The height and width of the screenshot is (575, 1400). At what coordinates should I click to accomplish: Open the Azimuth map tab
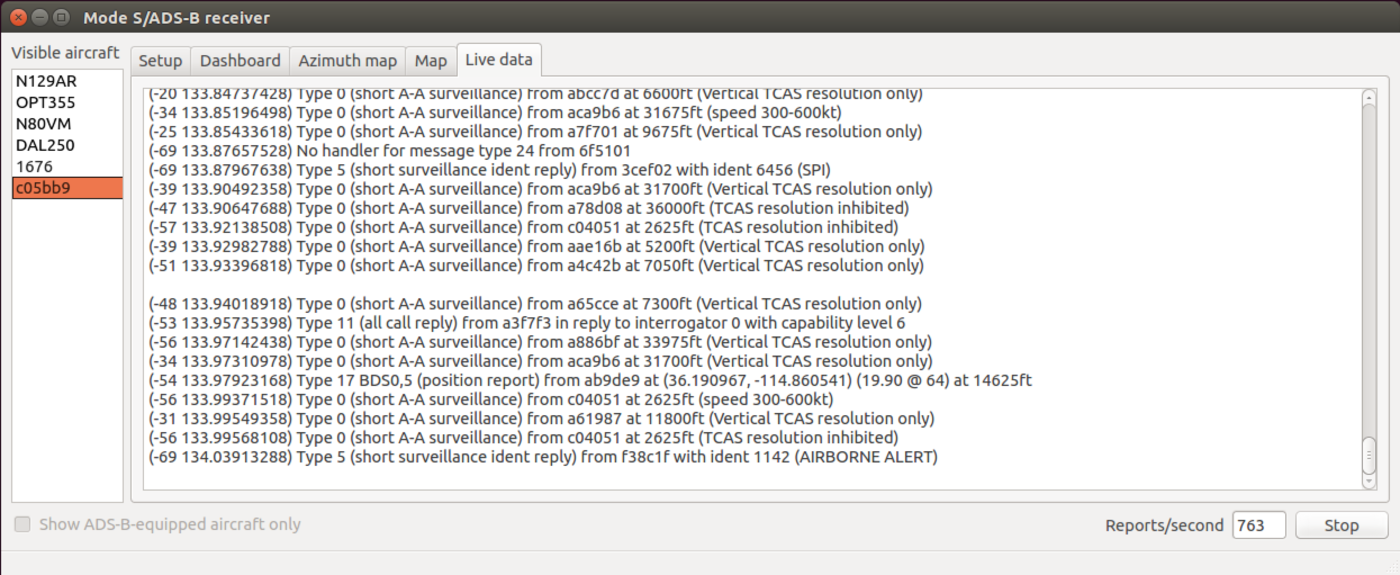click(347, 60)
